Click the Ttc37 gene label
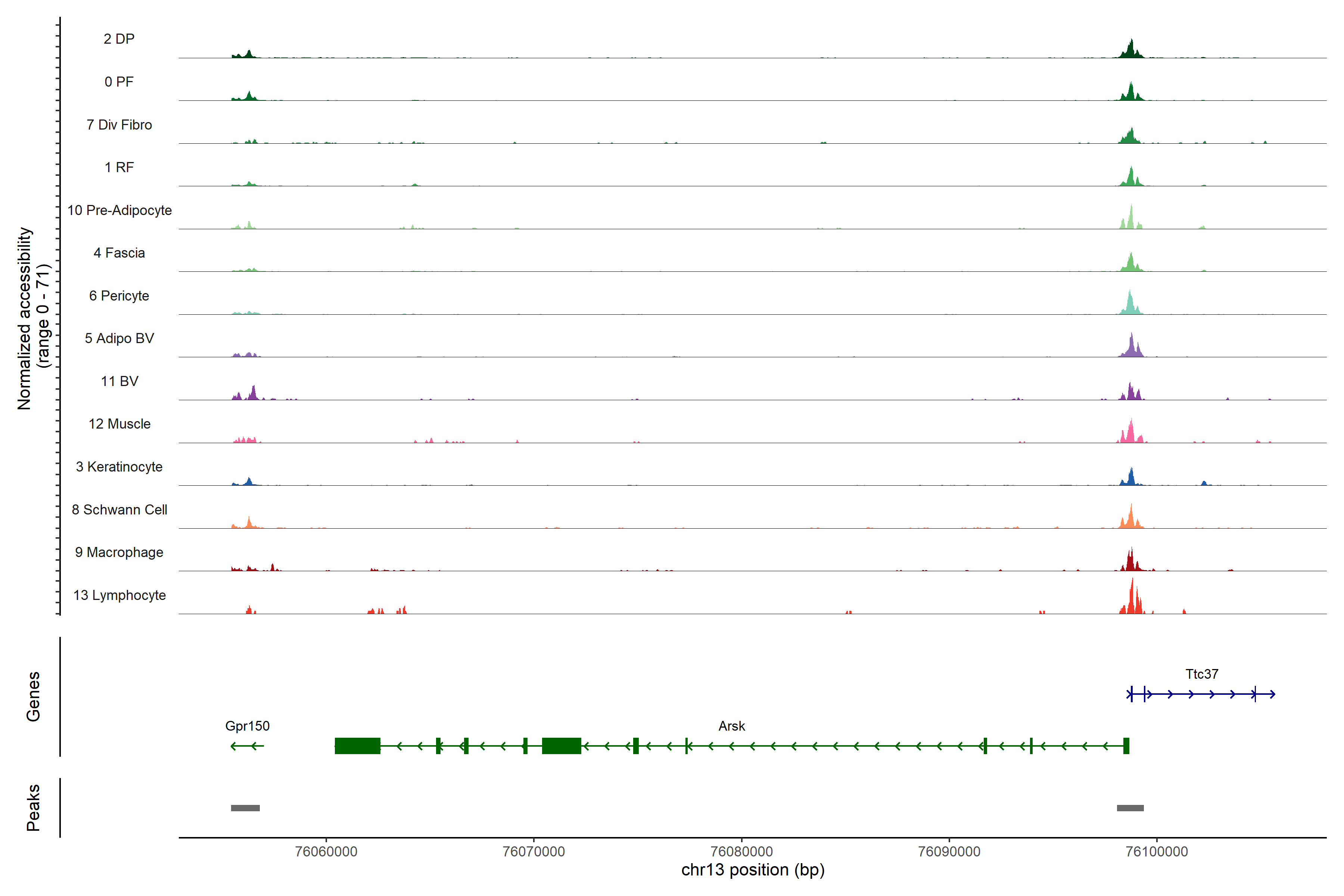Screen dimensions: 1344x896 click(x=1201, y=674)
